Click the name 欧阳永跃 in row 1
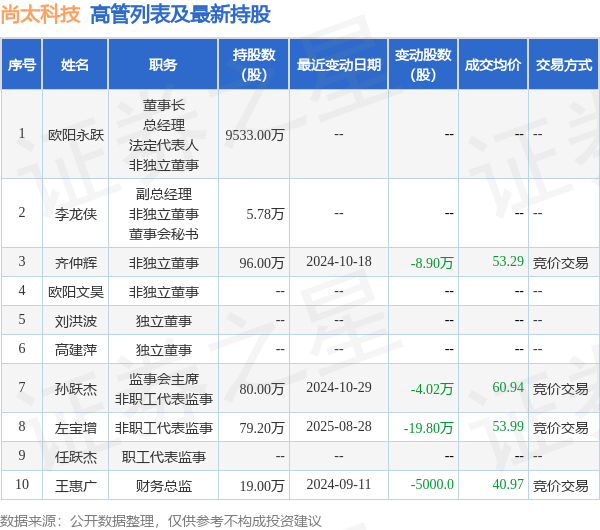This screenshot has width=600, height=530. [x=76, y=135]
